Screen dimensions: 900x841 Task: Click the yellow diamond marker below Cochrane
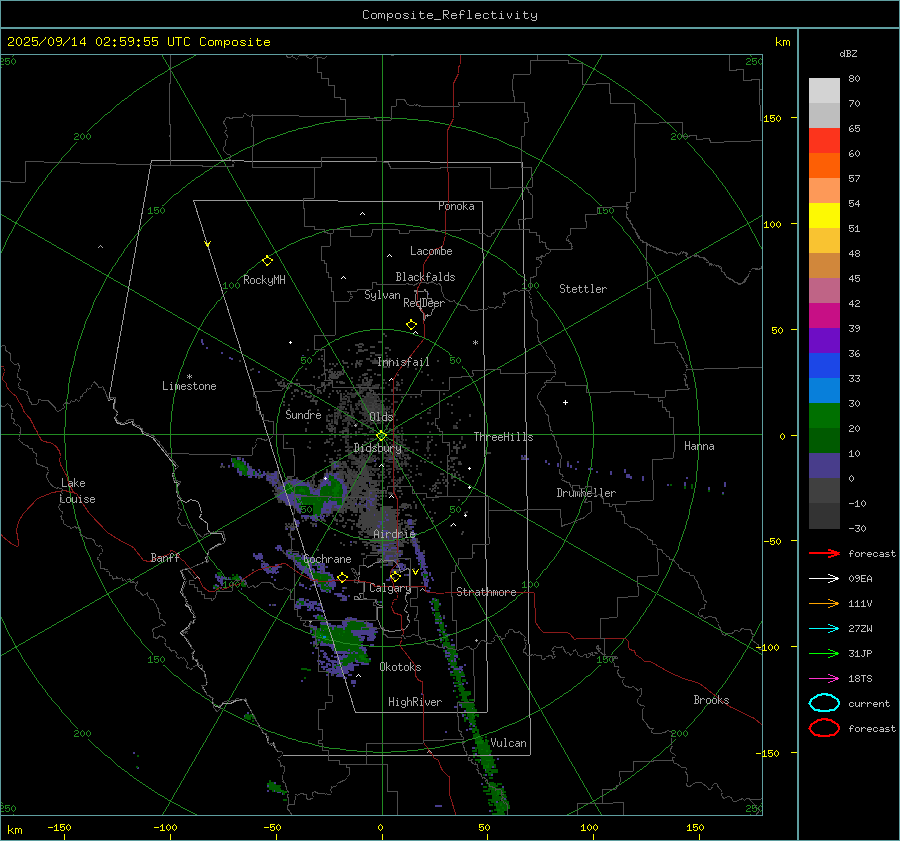point(343,577)
